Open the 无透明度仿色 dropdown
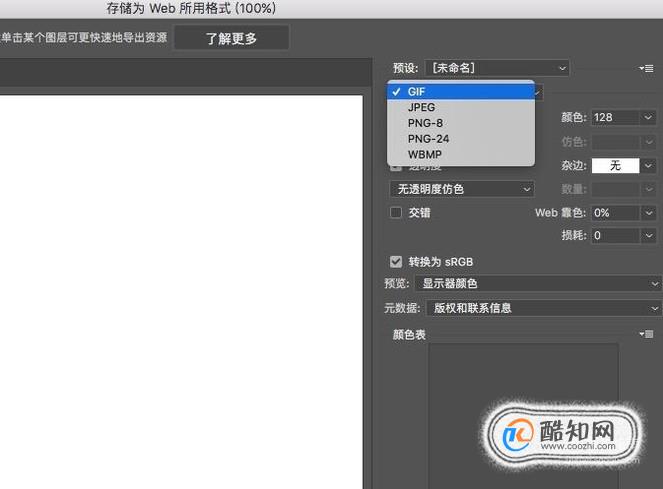 462,189
